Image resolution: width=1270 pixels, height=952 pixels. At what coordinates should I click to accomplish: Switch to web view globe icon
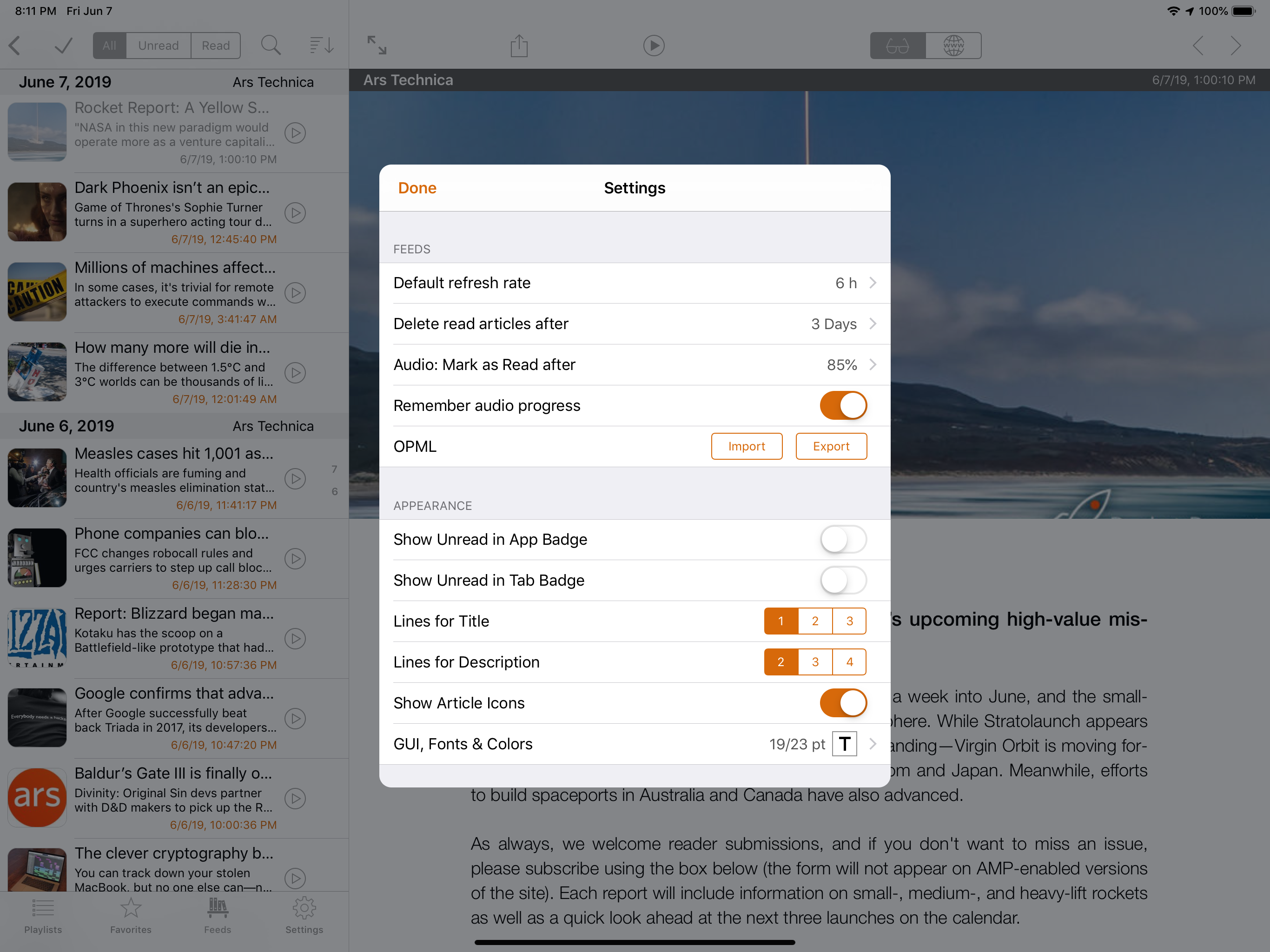[953, 46]
